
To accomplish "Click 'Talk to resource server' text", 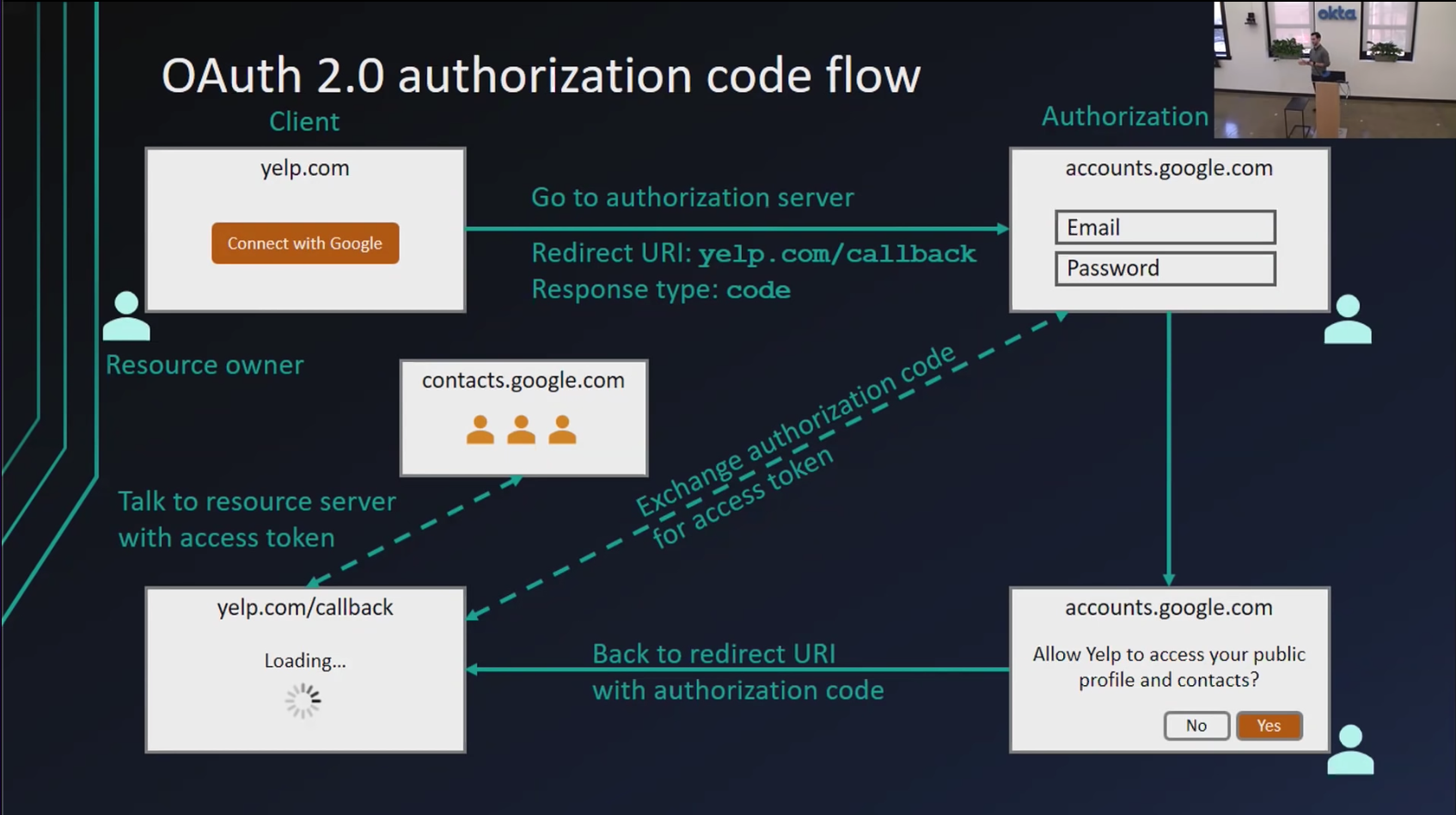I will click(257, 501).
